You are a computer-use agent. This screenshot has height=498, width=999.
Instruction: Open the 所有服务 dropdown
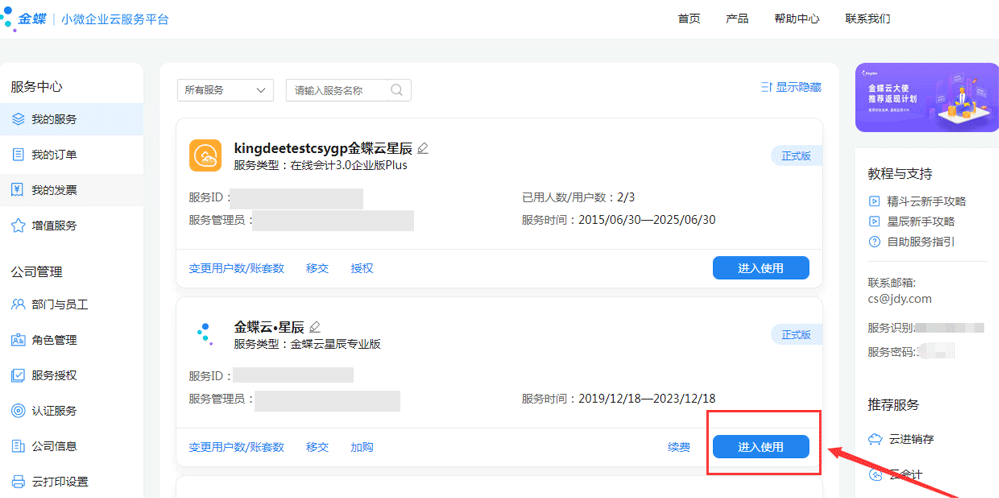(x=226, y=90)
